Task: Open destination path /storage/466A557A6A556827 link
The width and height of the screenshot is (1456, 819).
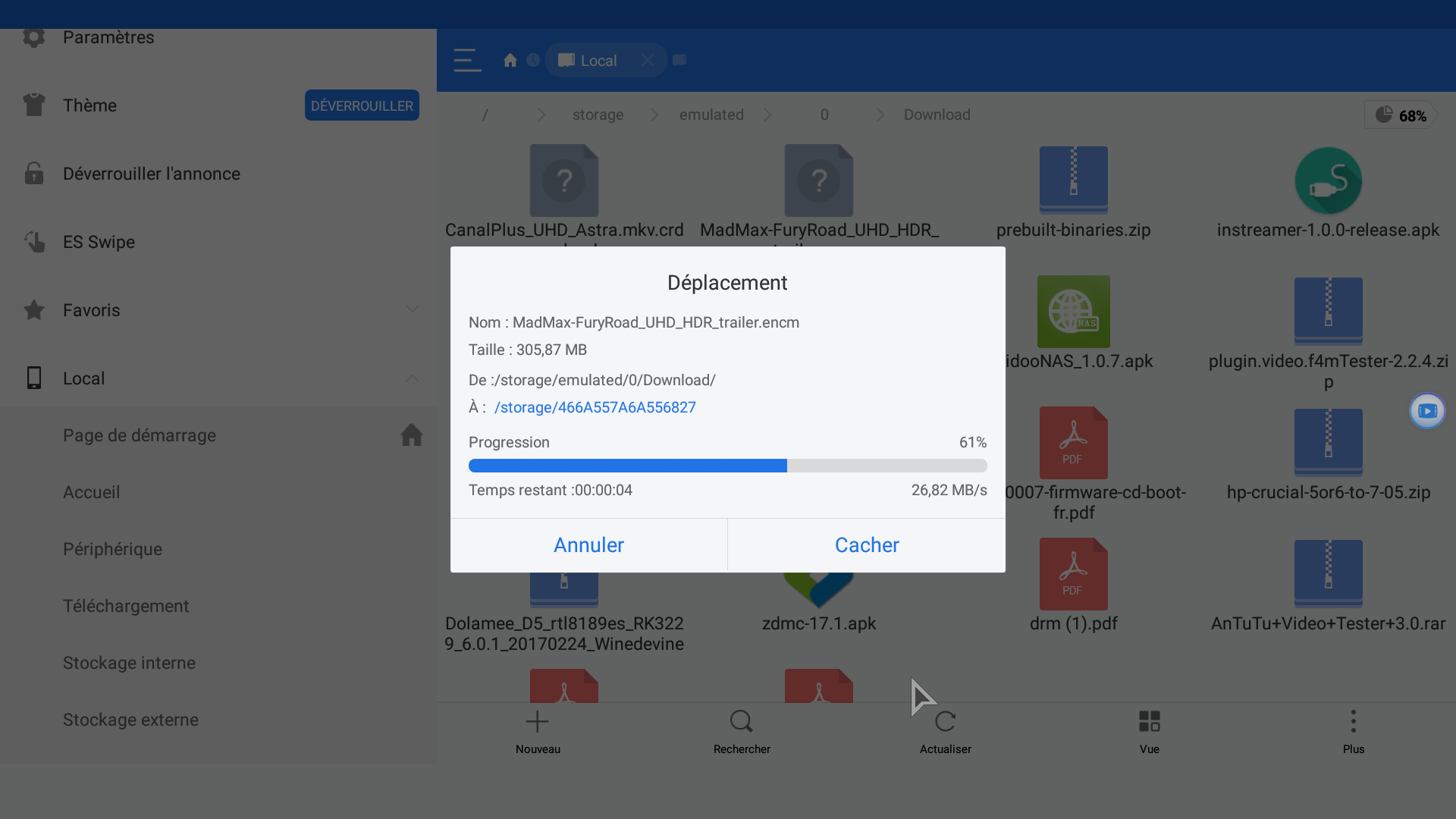Action: pos(595,407)
